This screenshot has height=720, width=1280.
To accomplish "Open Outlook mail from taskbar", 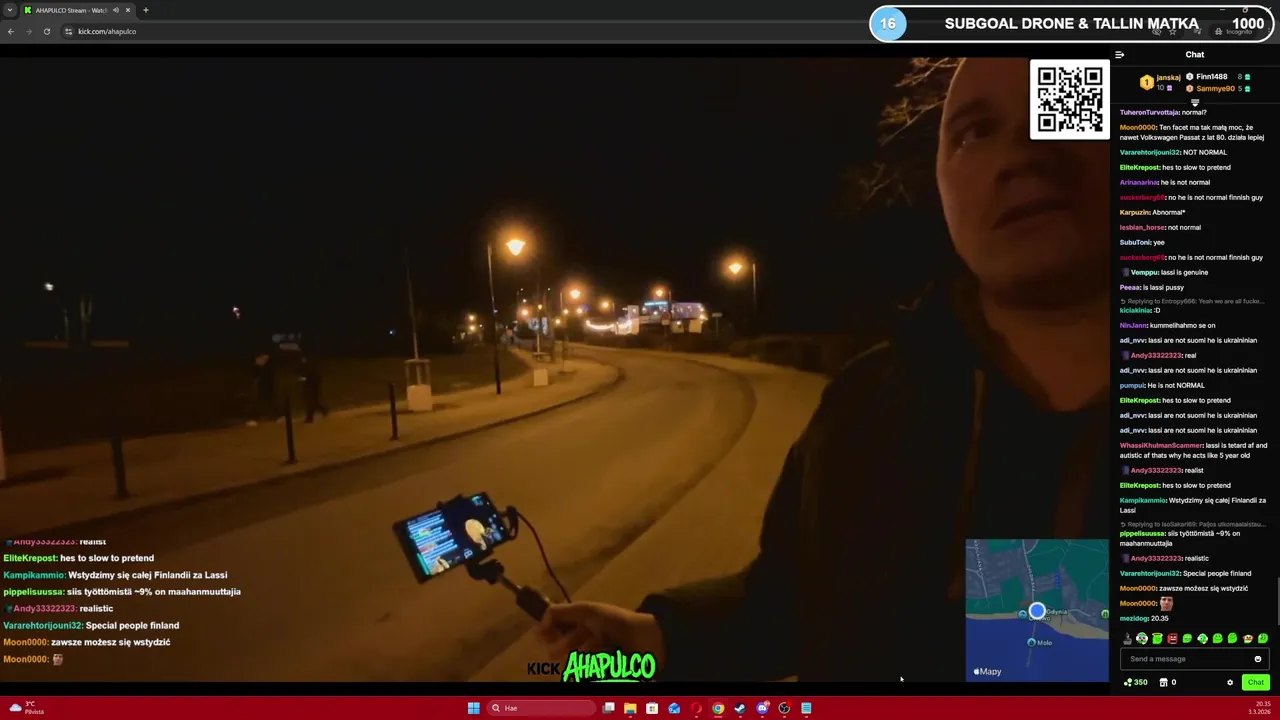I will click(x=674, y=708).
